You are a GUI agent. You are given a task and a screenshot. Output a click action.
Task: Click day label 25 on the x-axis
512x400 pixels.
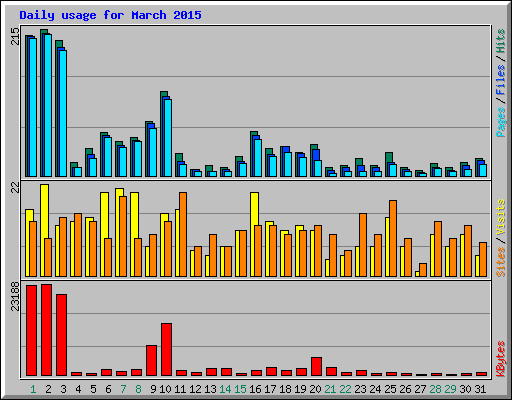pos(390,389)
